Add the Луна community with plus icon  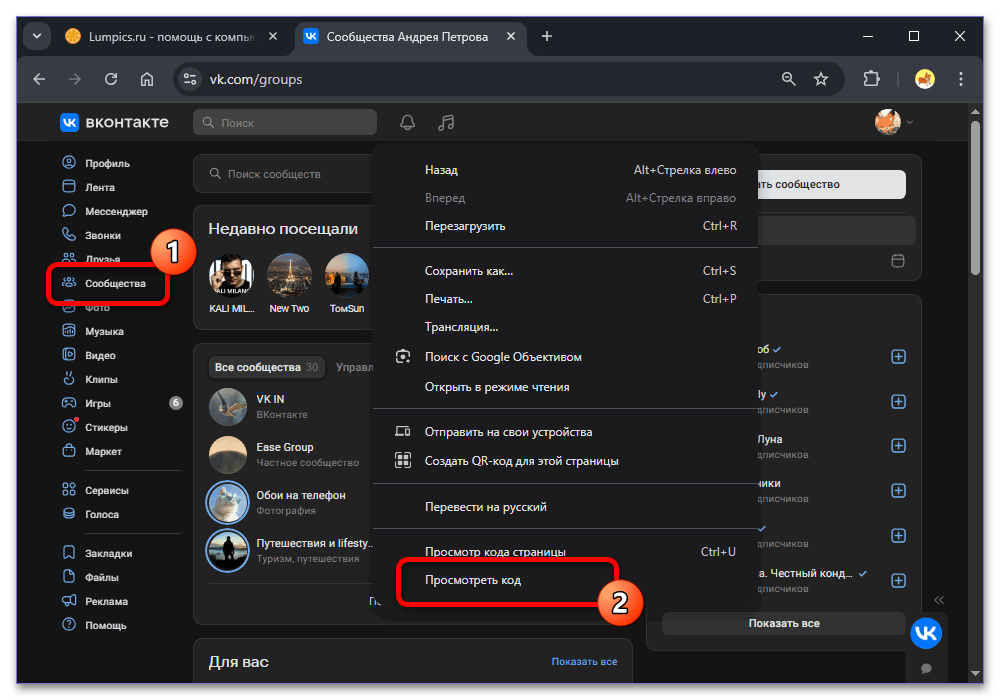898,446
